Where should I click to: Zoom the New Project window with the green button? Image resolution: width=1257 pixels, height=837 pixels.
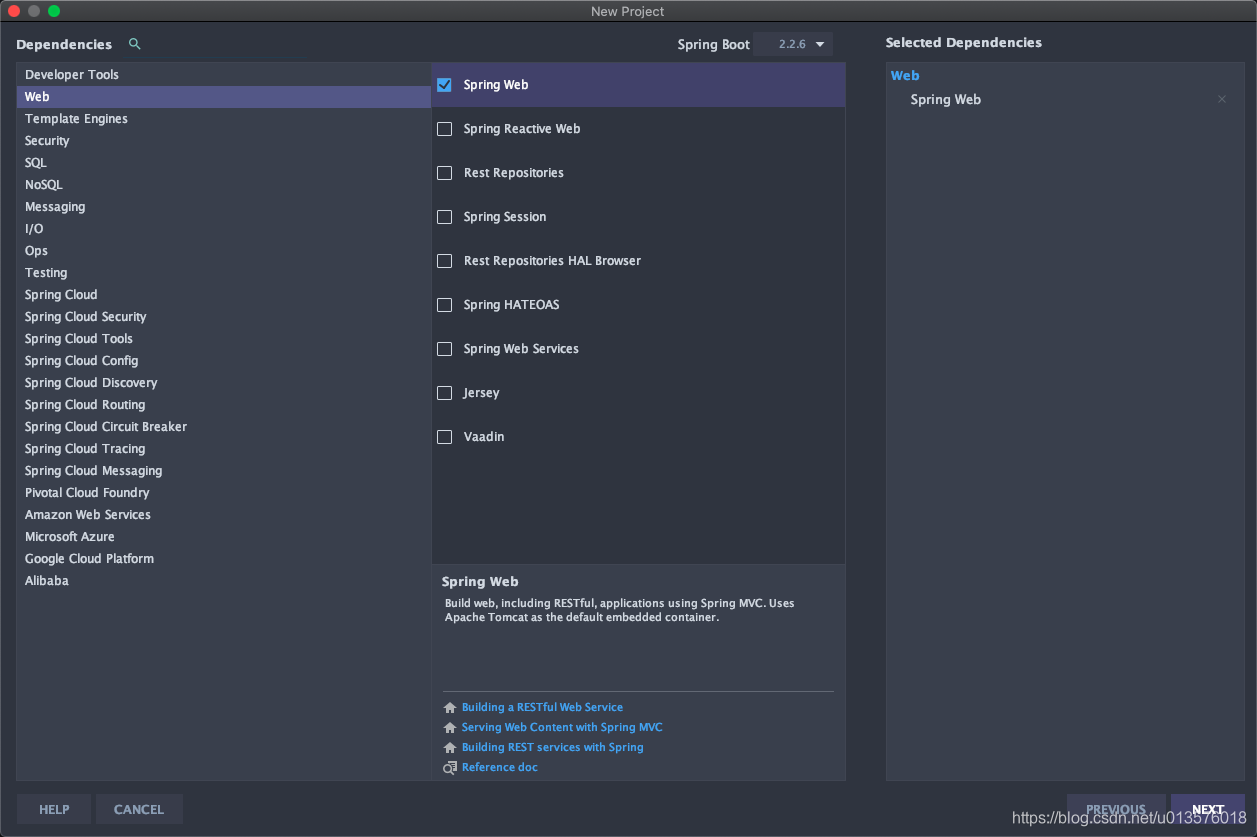tap(54, 11)
